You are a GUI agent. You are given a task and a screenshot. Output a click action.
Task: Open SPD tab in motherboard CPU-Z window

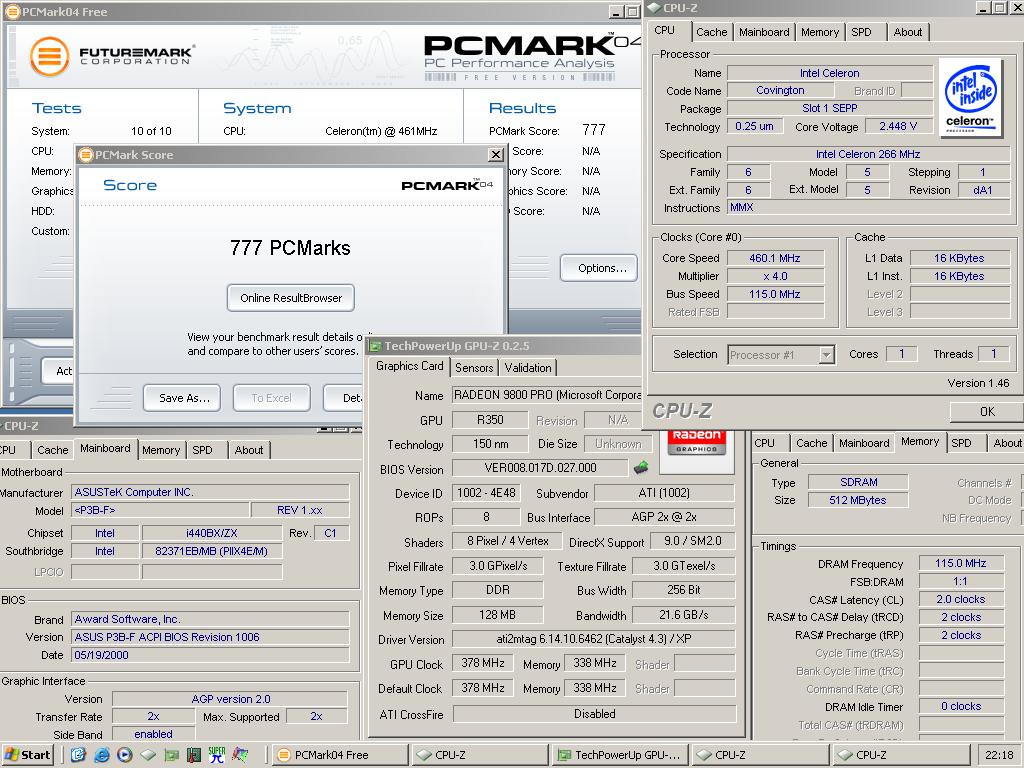[202, 450]
